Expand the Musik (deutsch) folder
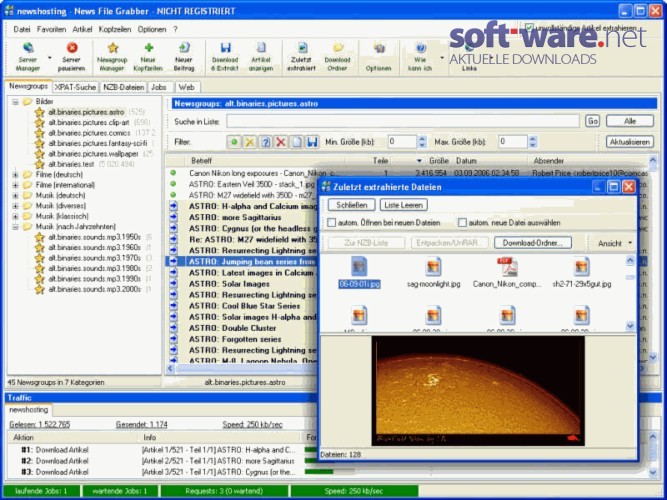This screenshot has height=500, width=667. pyautogui.click(x=15, y=196)
